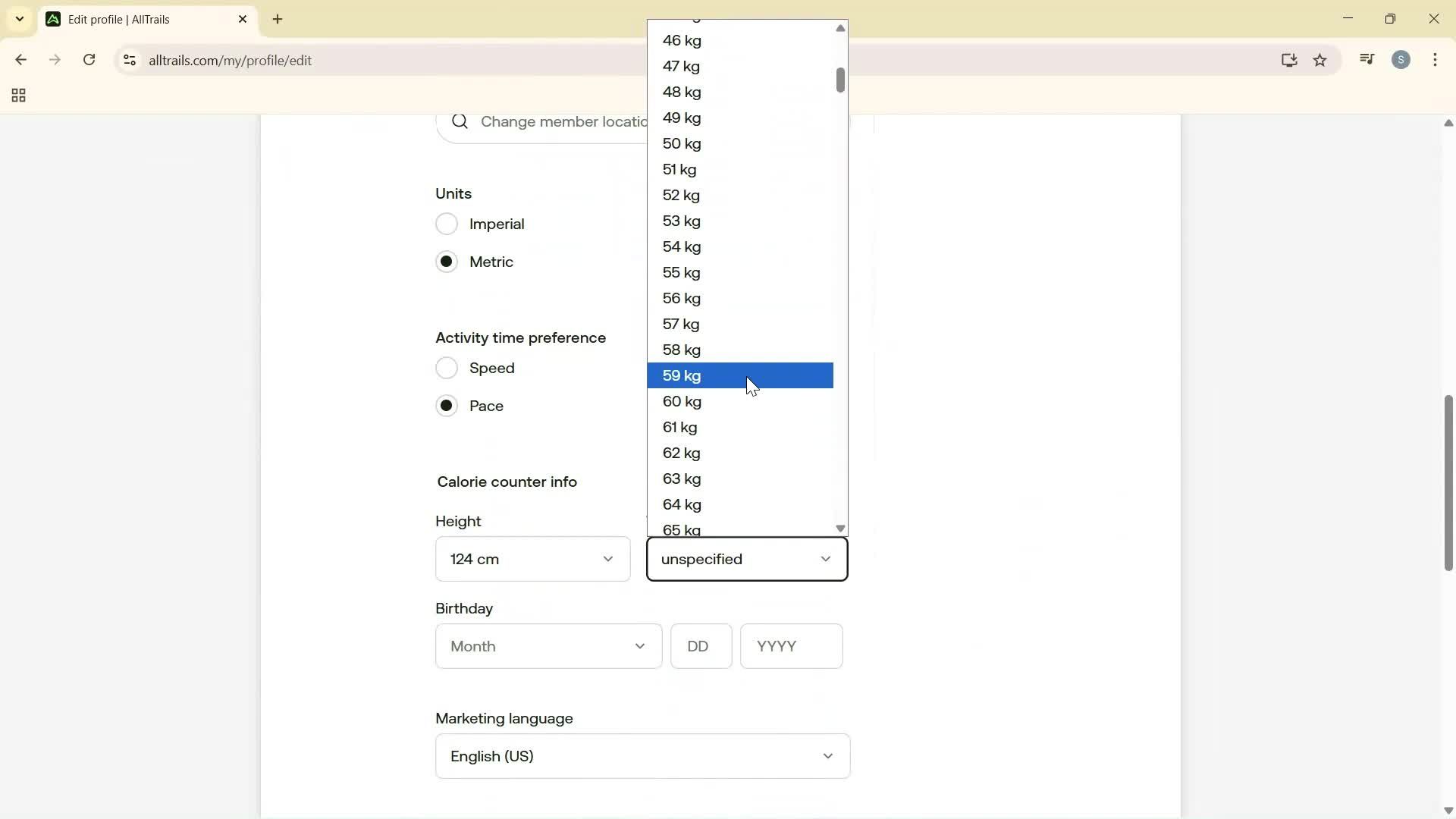This screenshot has width=1456, height=819.
Task: Open the browser three-dot menu
Action: click(1436, 60)
